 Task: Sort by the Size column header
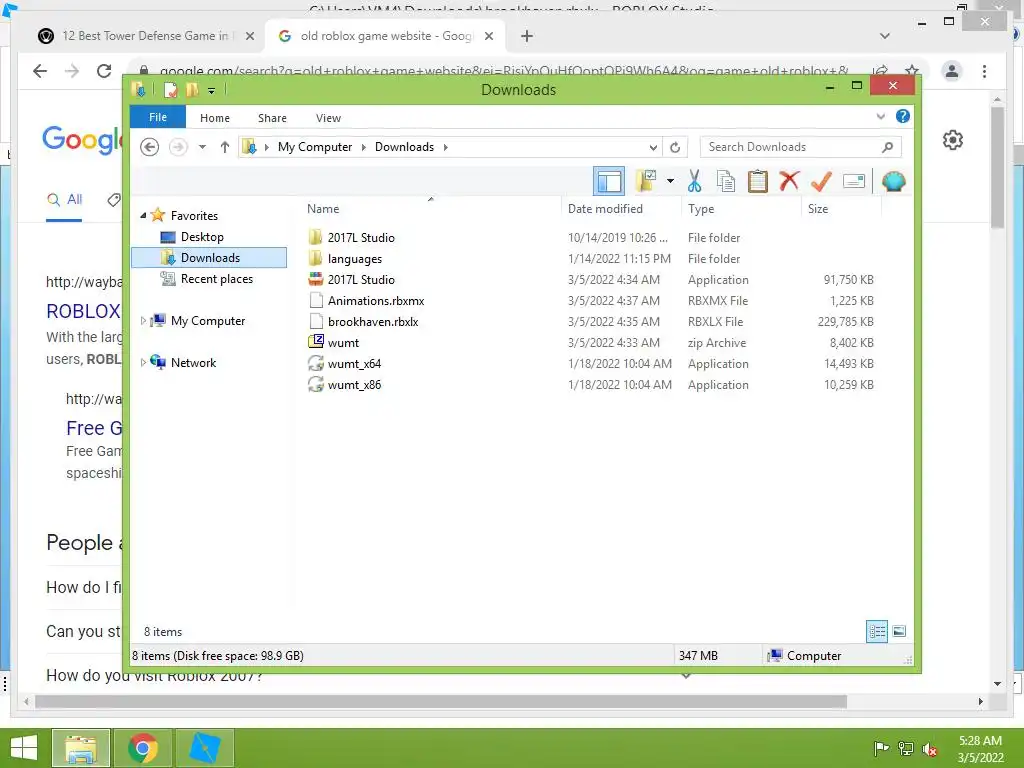click(x=842, y=208)
